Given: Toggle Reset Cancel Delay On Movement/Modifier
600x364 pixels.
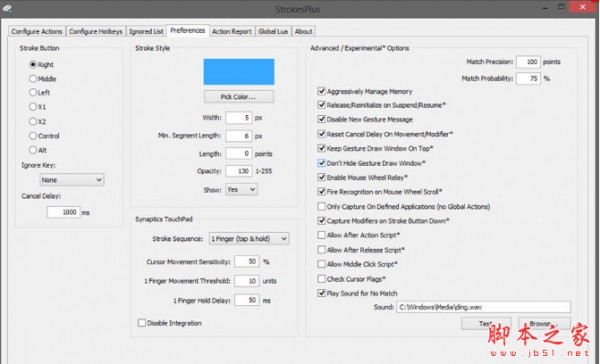Looking at the screenshot, I should (385, 134).
